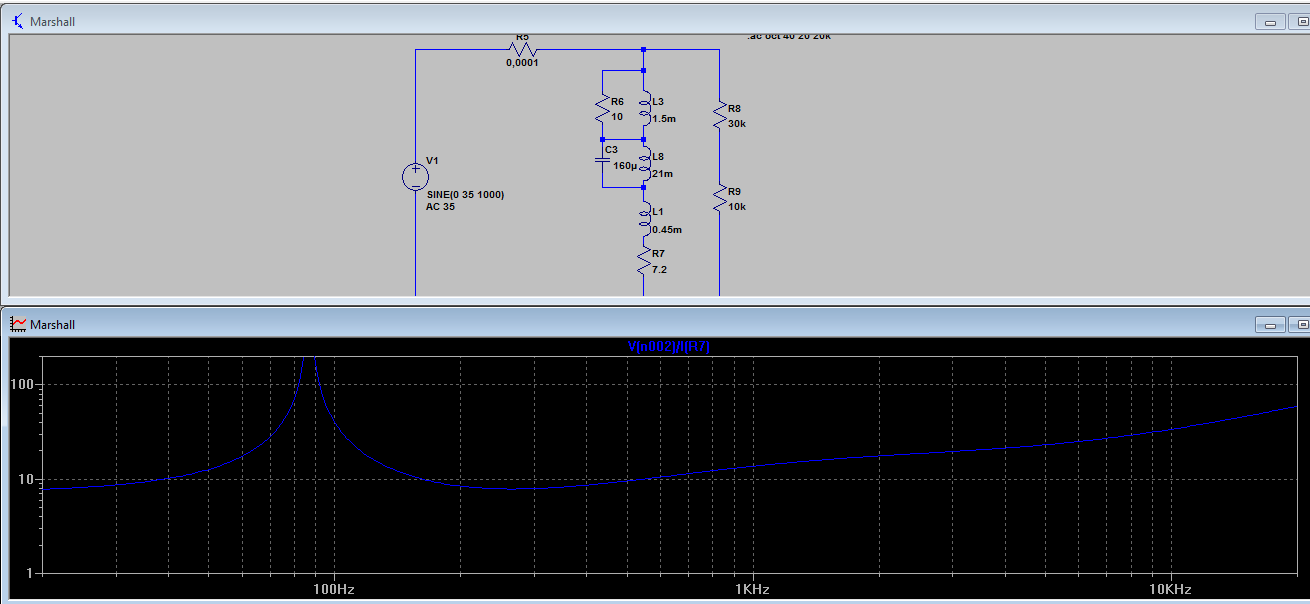The width and height of the screenshot is (1310, 604).
Task: Minimize the Marshall schematic window
Action: pyautogui.click(x=1271, y=21)
